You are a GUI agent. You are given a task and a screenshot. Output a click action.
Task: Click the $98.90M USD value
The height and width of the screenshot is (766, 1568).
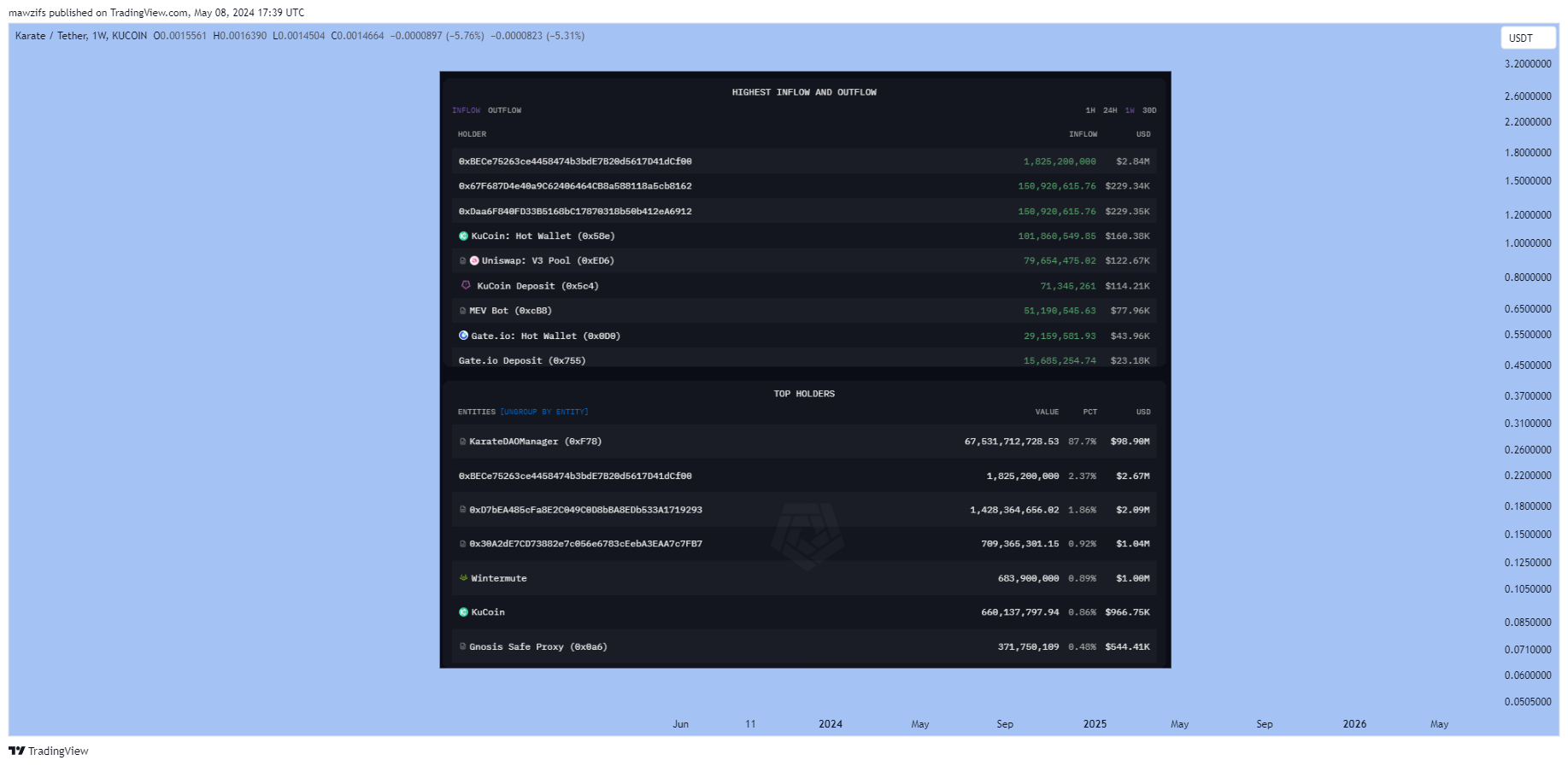tap(1130, 441)
